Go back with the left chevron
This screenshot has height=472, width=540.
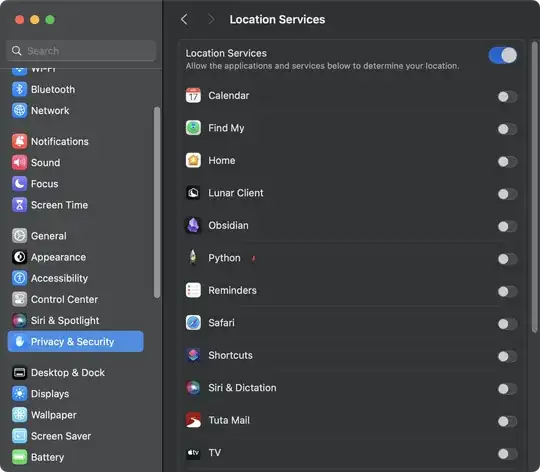tap(184, 20)
